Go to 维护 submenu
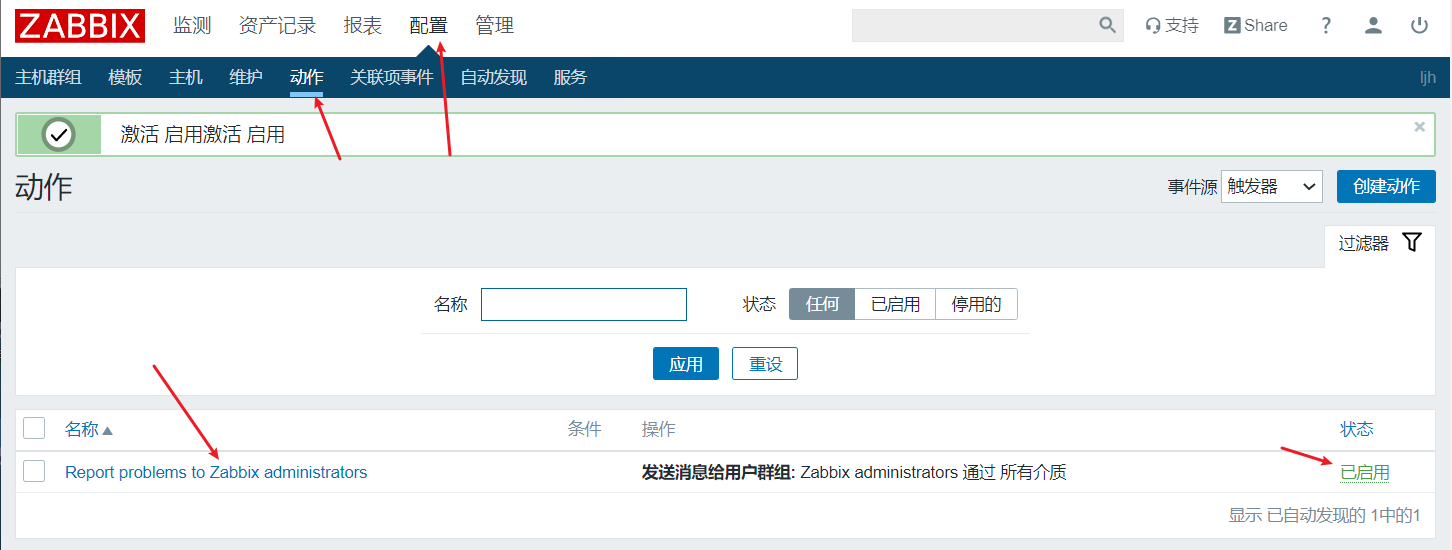The image size is (1452, 550). pyautogui.click(x=246, y=77)
